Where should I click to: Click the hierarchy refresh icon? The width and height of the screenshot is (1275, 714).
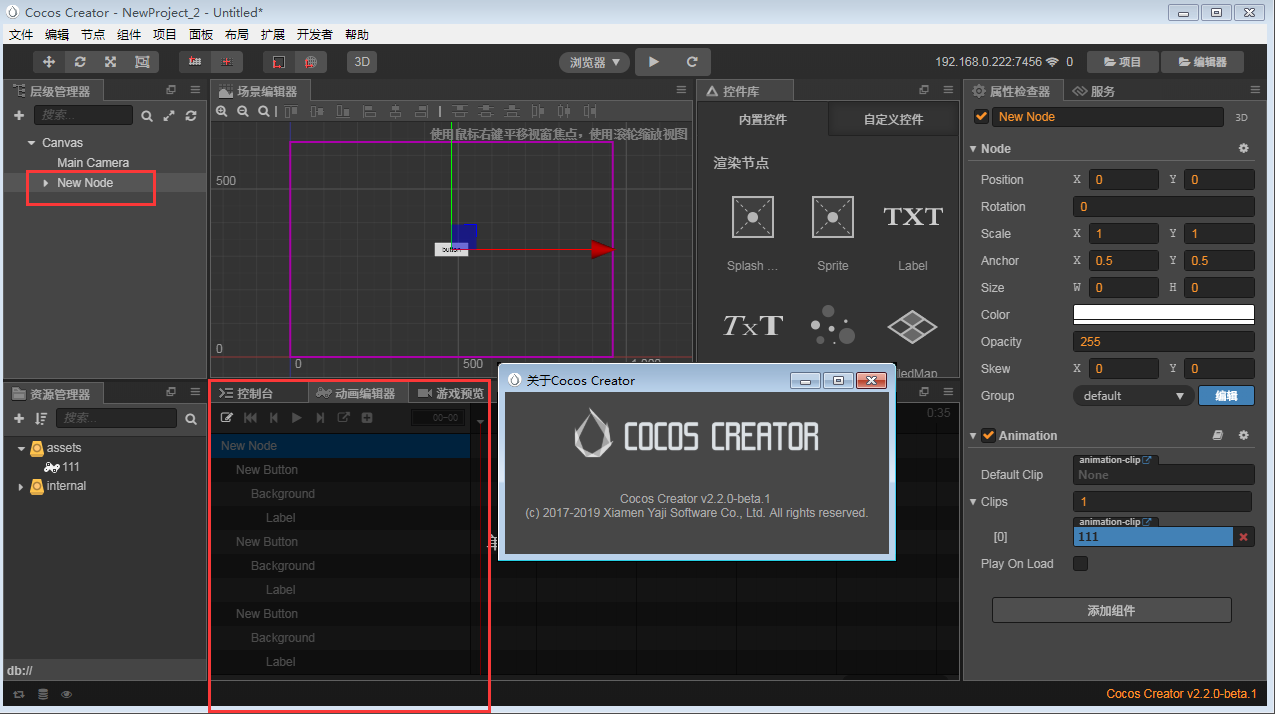tap(191, 116)
